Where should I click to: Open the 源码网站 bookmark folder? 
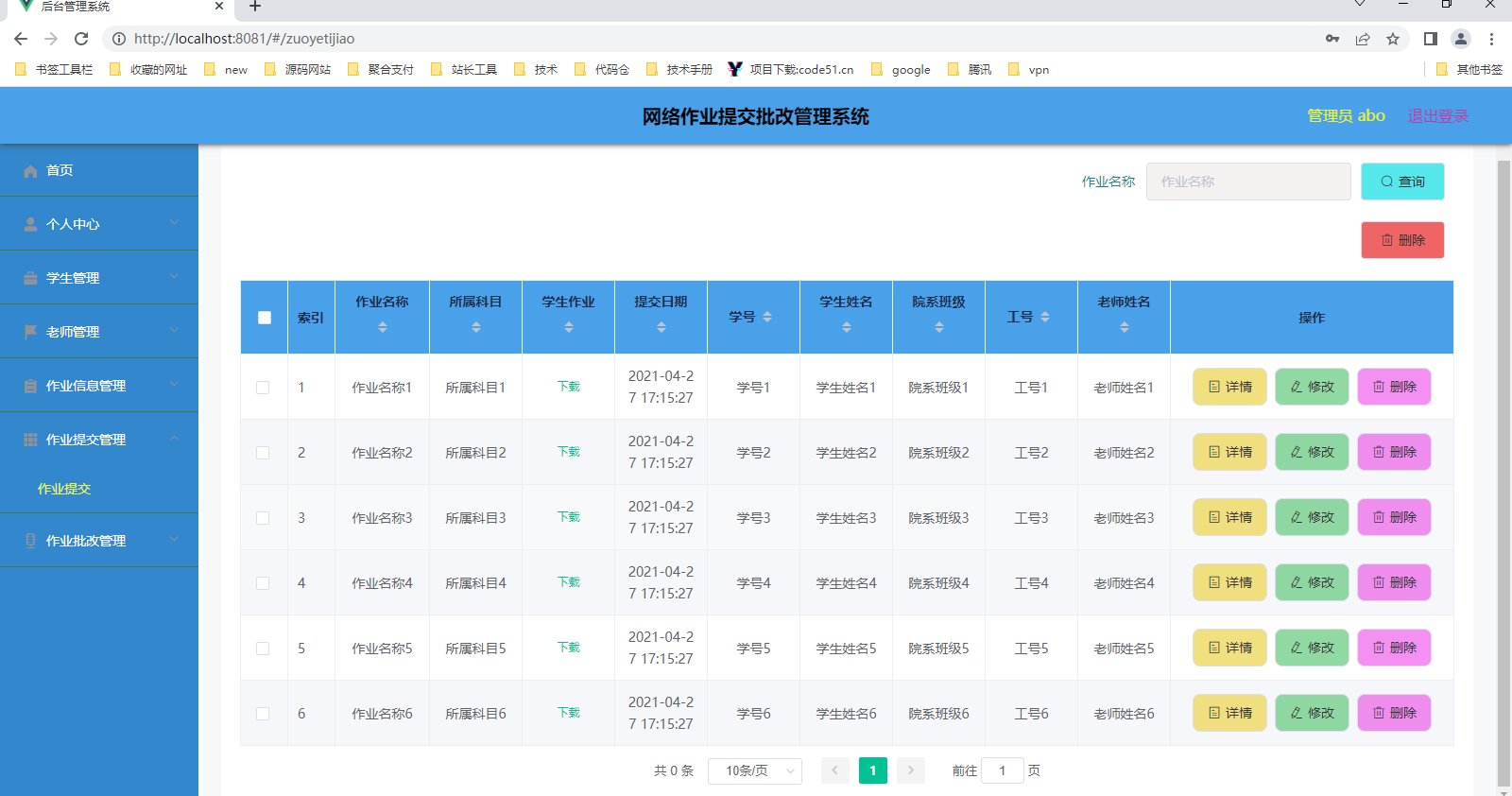click(298, 69)
